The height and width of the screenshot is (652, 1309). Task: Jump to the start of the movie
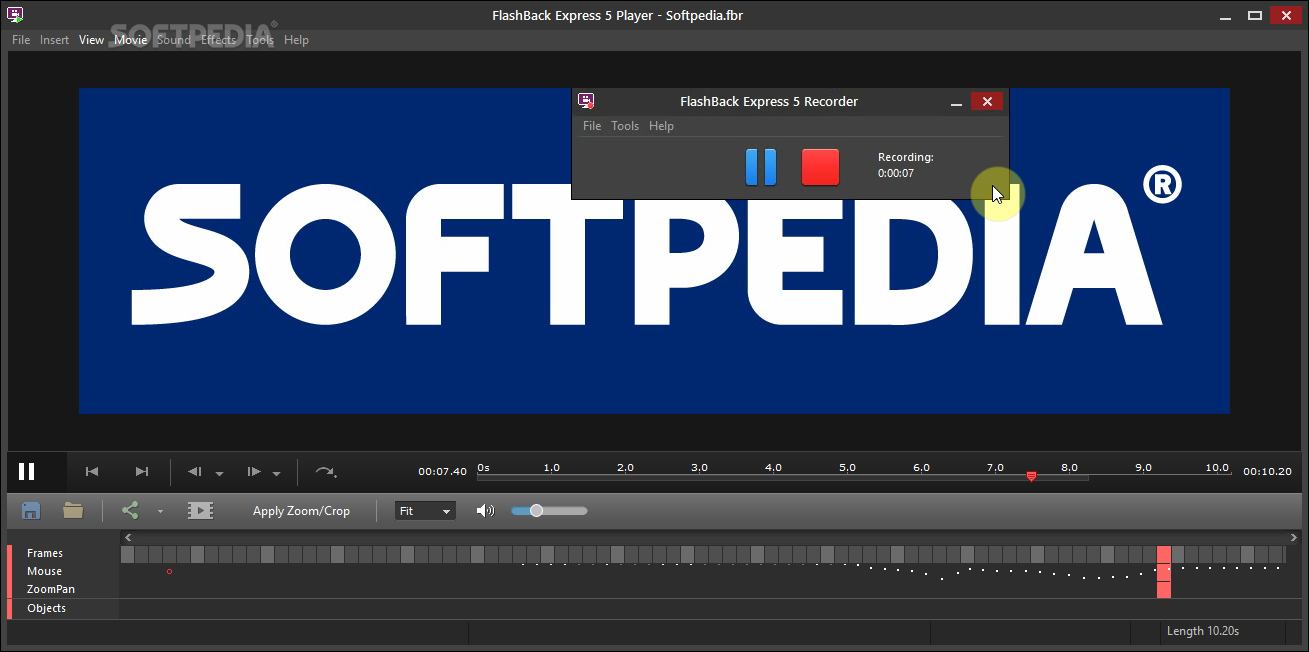pos(92,472)
